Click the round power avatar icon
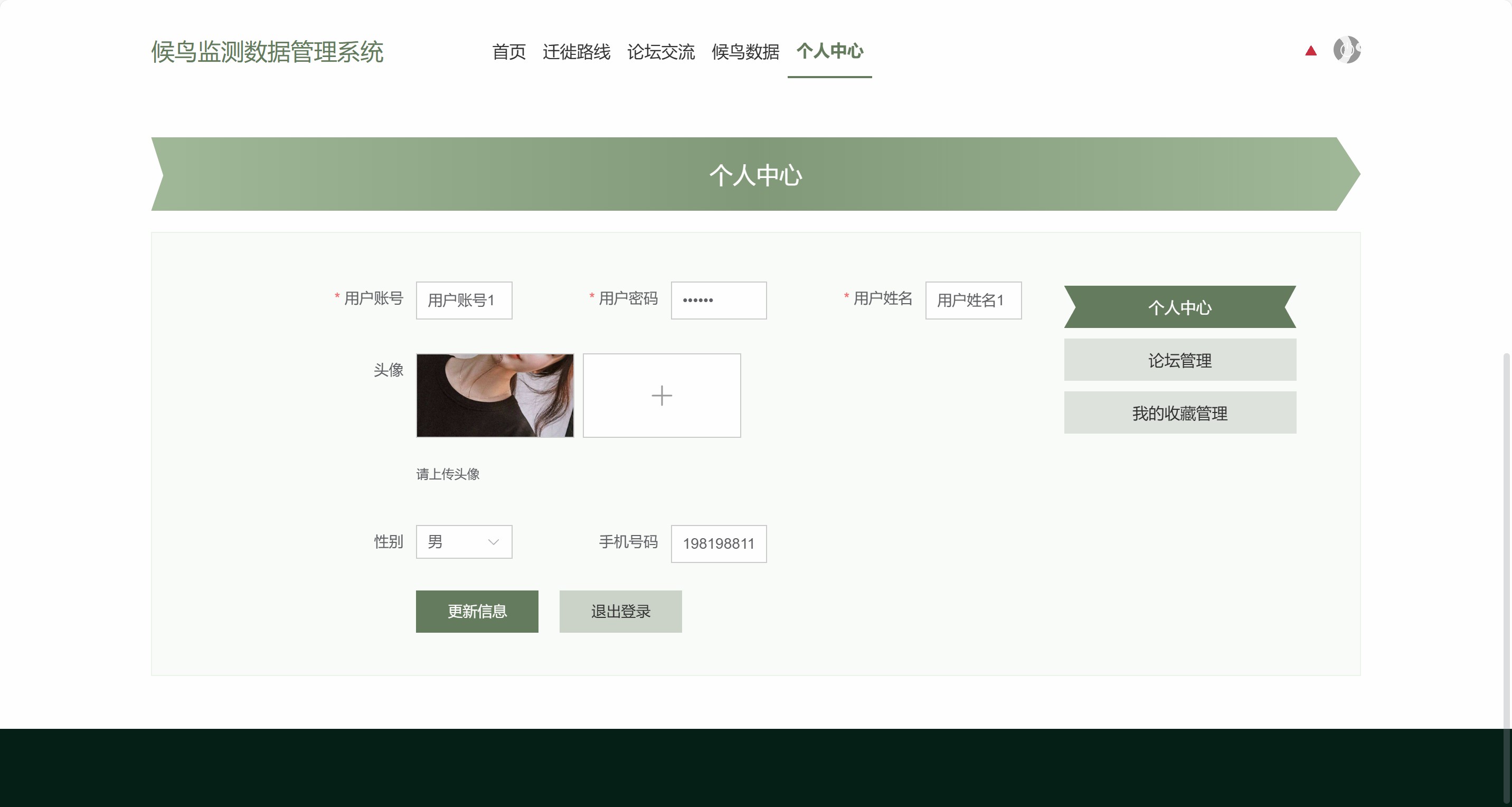1512x807 pixels. pos(1346,50)
